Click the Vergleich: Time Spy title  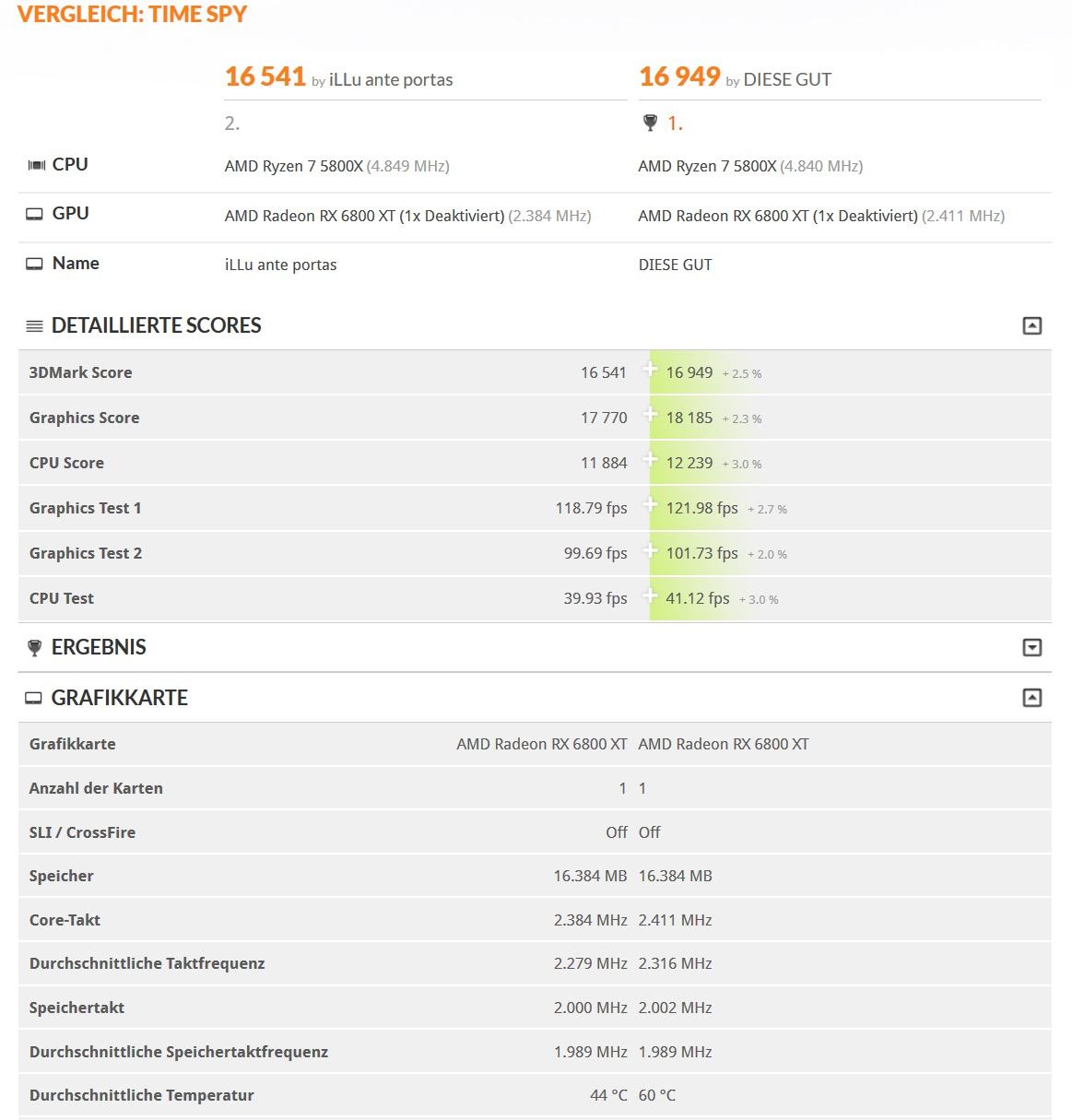pyautogui.click(x=133, y=15)
